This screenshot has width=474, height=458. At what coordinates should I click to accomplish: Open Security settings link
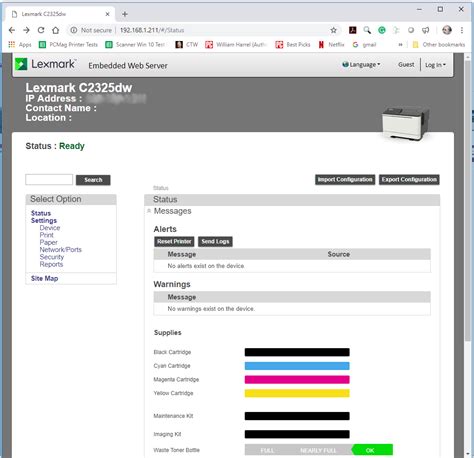51,257
